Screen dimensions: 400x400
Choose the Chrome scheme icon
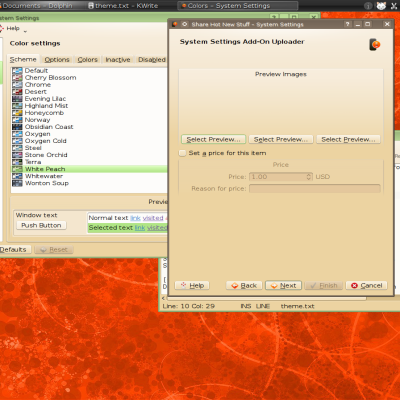point(17,85)
